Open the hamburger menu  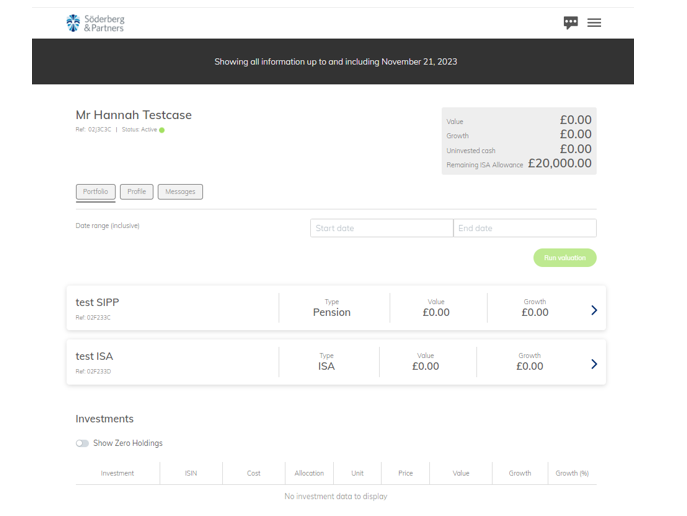click(594, 22)
